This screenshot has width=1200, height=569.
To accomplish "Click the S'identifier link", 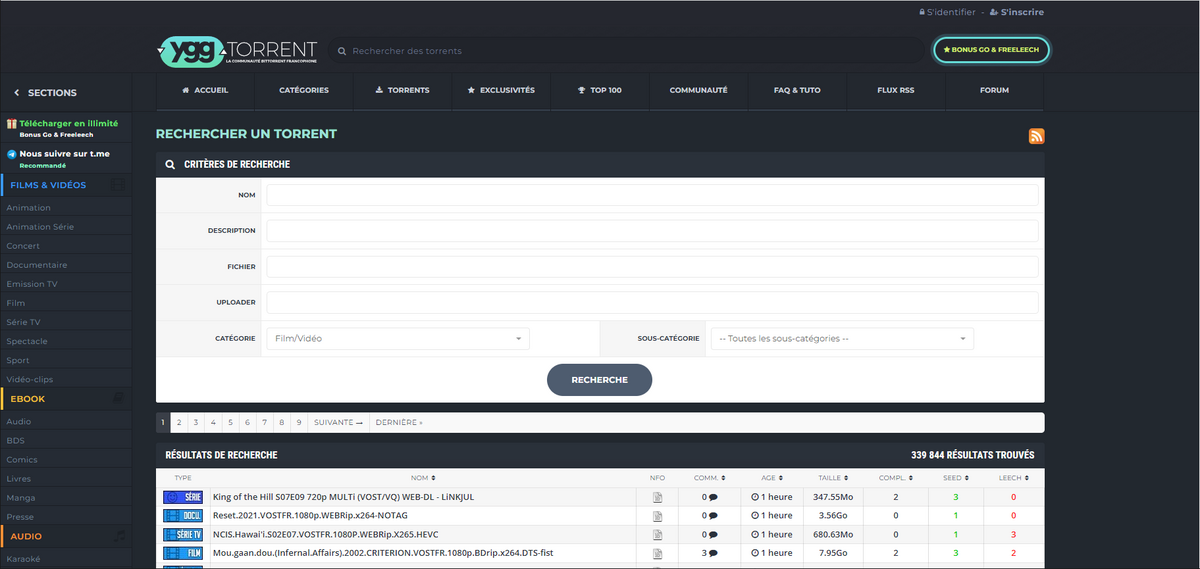I will (947, 12).
